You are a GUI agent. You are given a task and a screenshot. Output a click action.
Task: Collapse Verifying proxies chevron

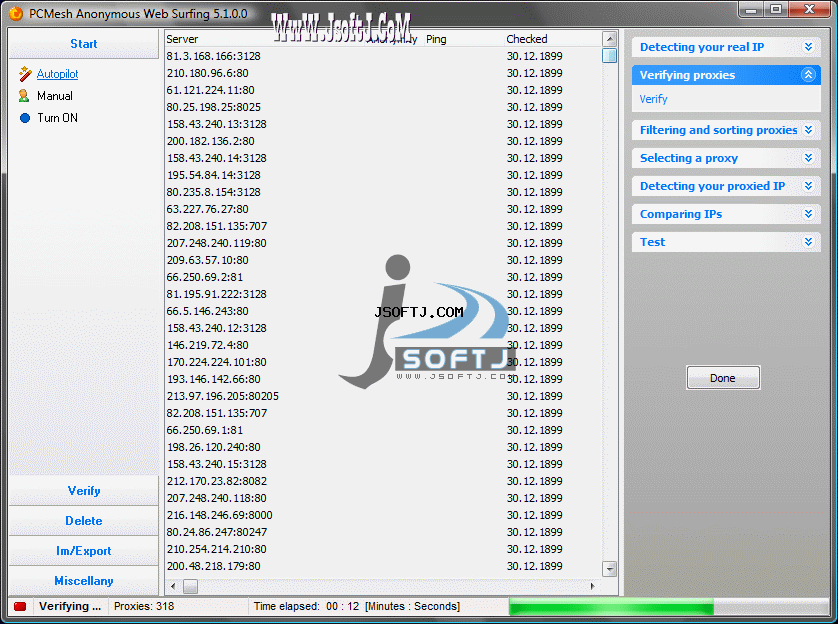[808, 75]
